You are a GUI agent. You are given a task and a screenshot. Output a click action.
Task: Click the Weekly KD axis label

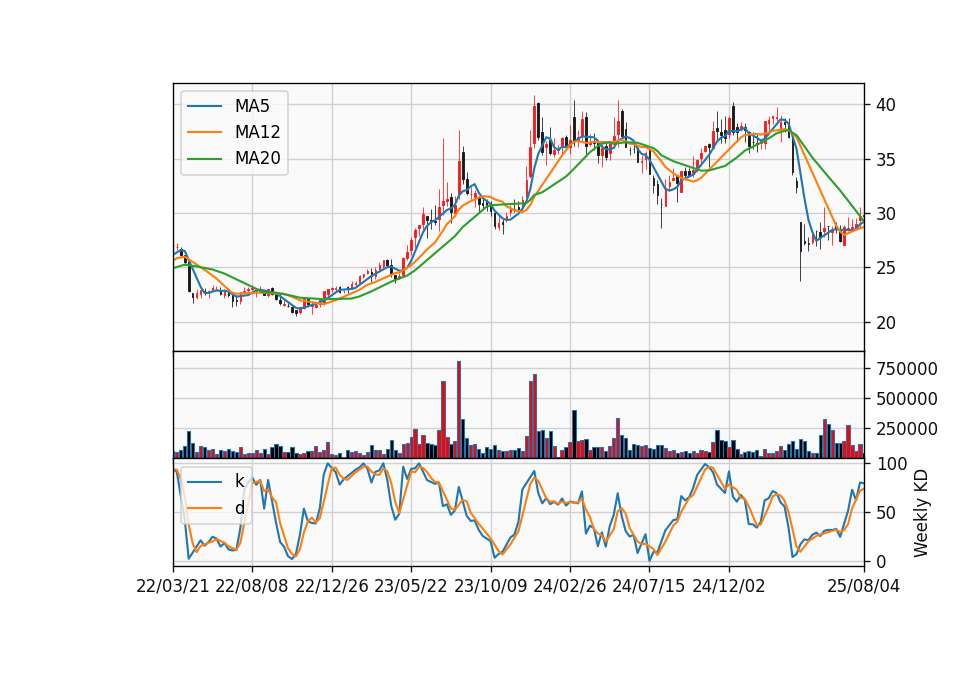(920, 514)
